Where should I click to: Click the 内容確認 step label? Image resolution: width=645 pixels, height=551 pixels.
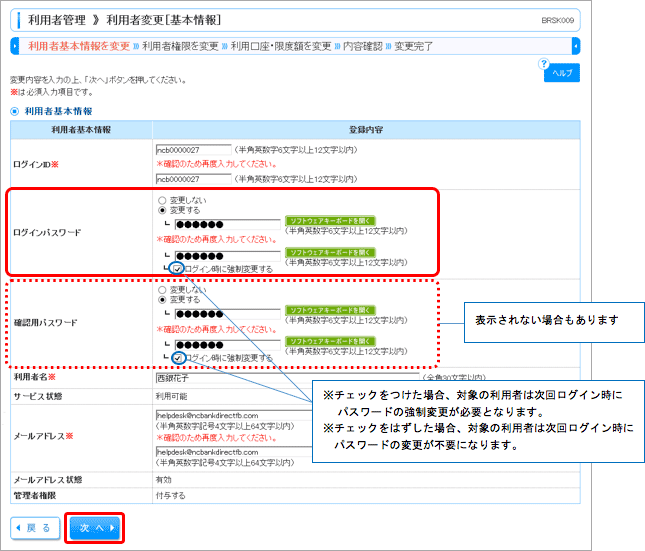[363, 46]
